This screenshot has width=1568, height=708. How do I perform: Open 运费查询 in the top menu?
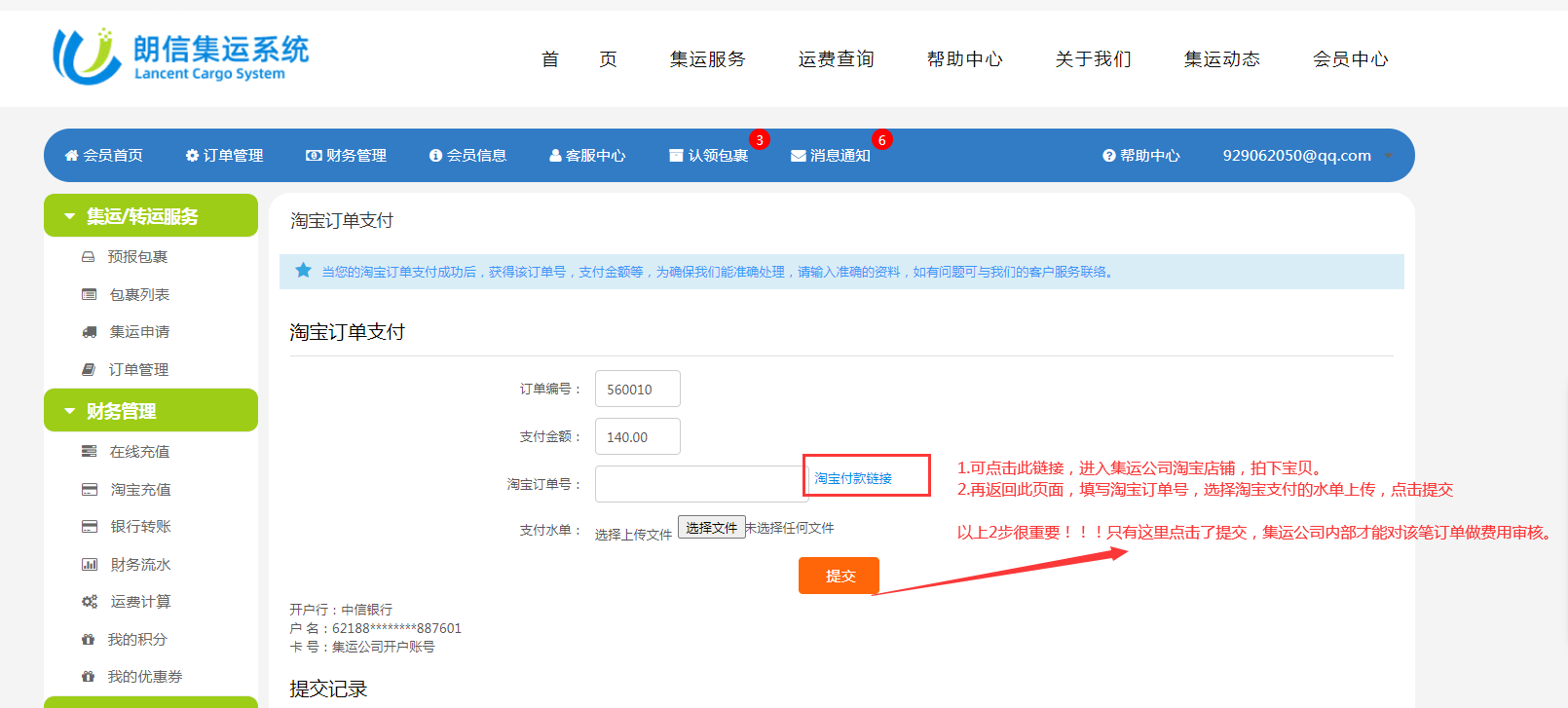[x=836, y=59]
